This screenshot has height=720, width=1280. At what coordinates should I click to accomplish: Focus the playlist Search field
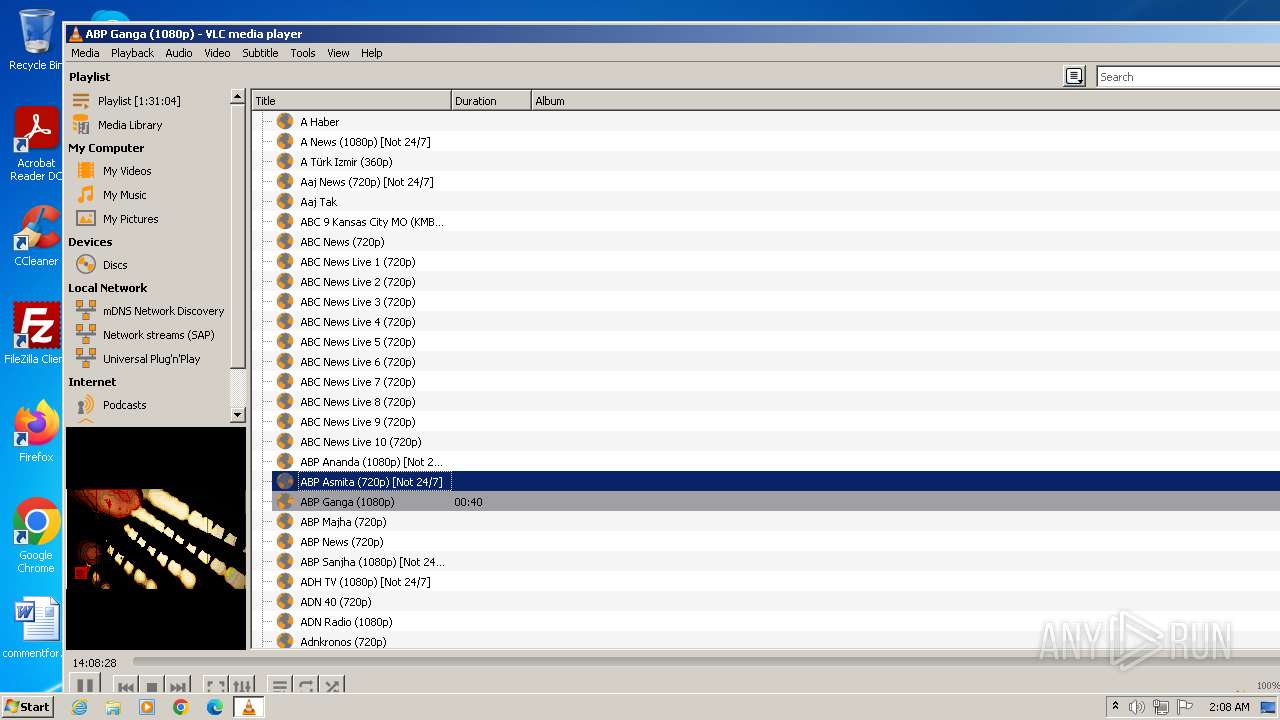(x=1188, y=77)
